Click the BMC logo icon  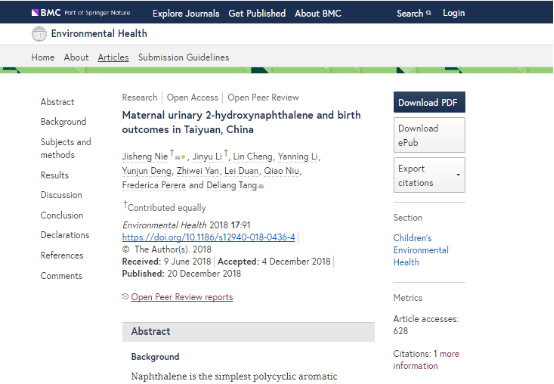(35, 13)
